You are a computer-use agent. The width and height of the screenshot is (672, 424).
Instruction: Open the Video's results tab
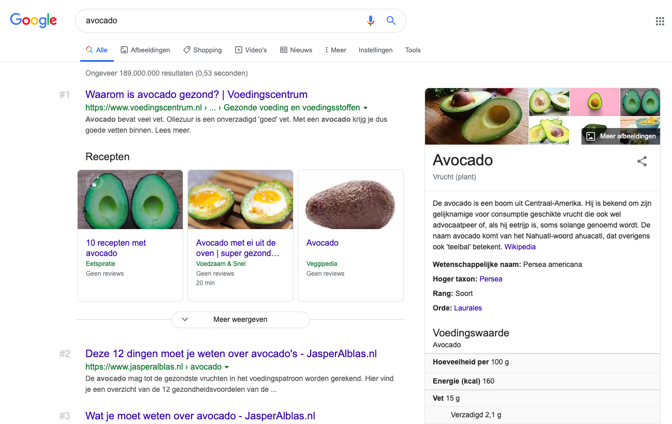[x=250, y=50]
